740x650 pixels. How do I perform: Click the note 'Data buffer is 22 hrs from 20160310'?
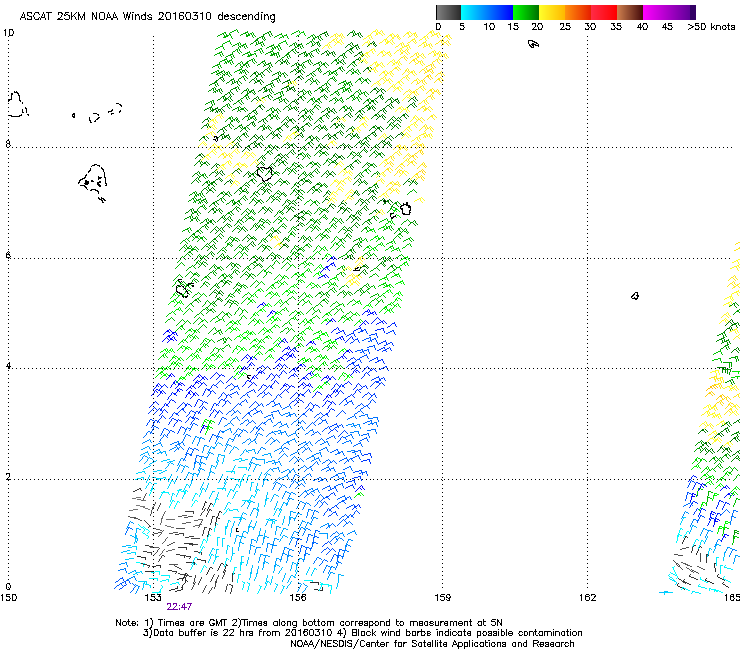point(244,633)
